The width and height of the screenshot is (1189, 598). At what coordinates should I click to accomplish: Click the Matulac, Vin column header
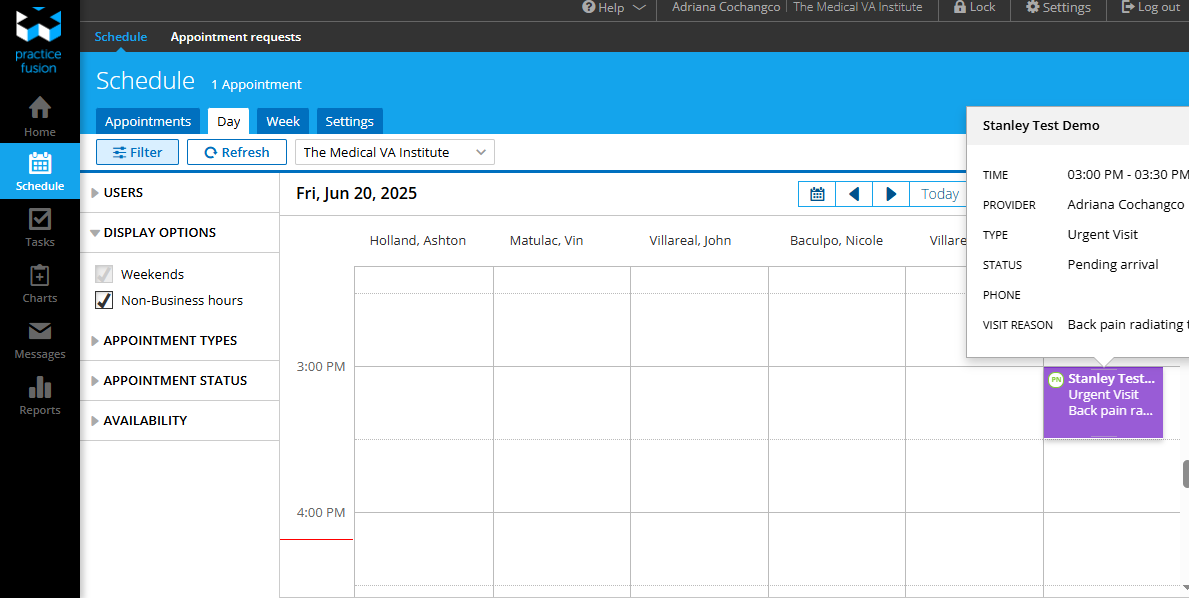[546, 240]
